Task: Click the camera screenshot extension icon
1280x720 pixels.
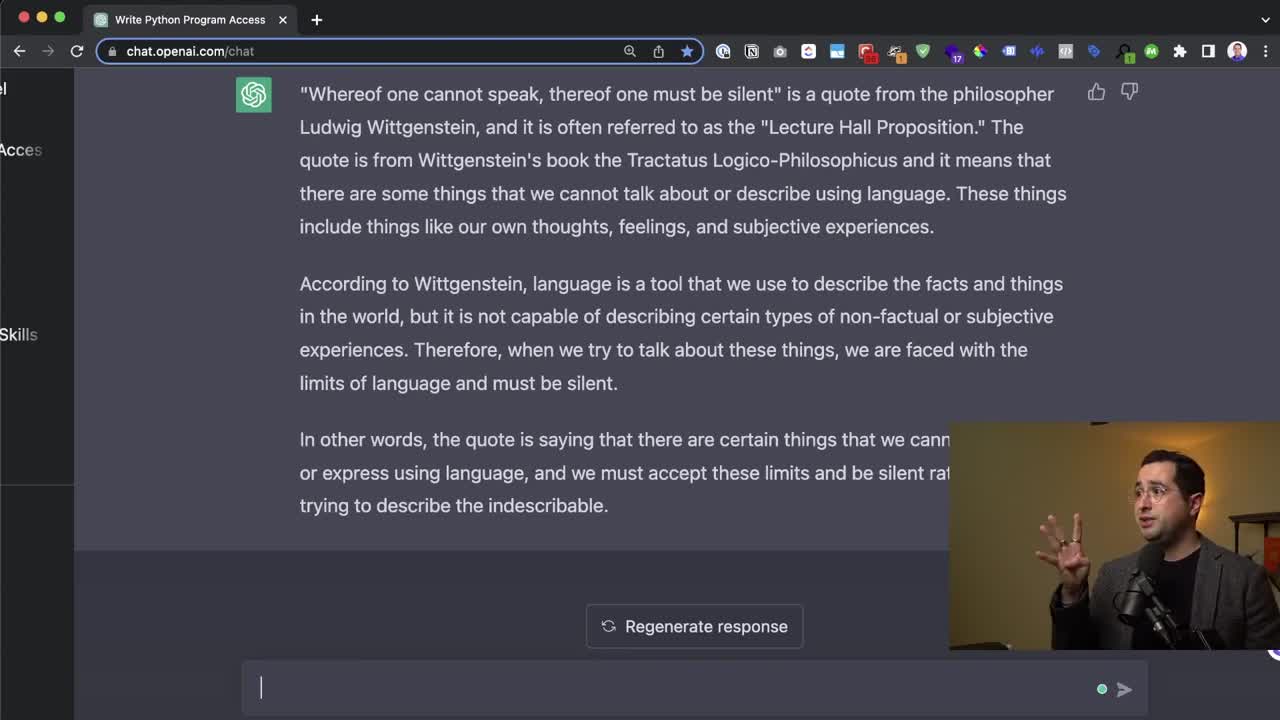Action: coord(780,52)
